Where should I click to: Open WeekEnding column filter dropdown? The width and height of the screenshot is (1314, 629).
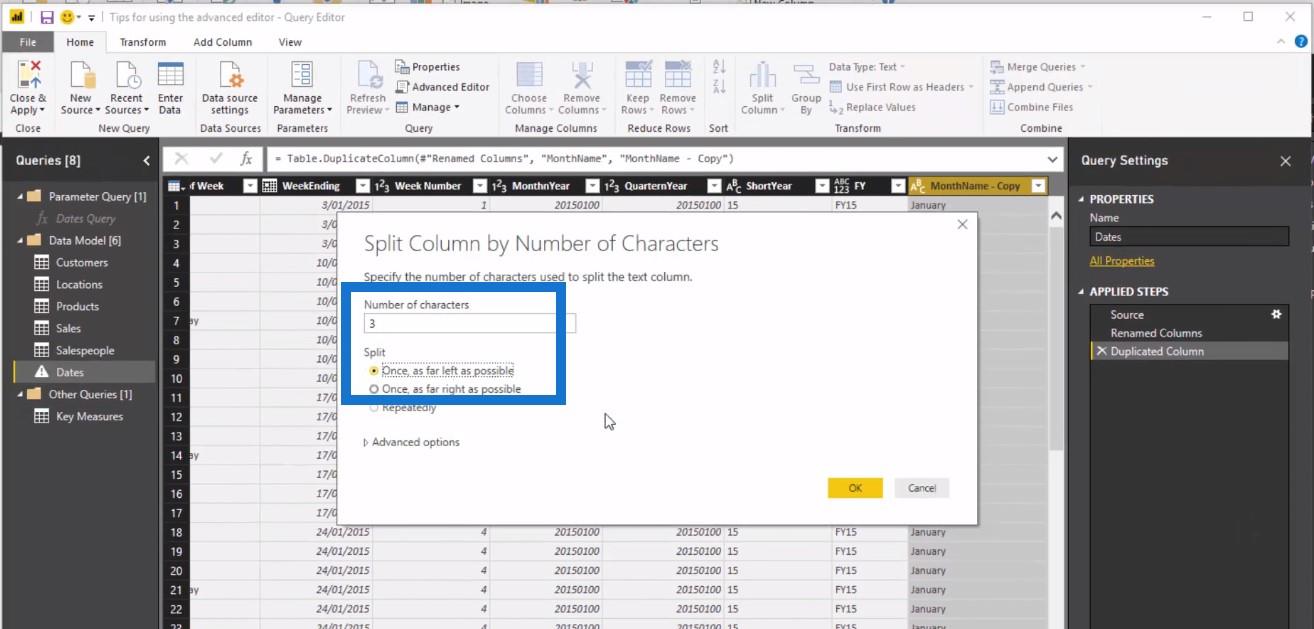click(x=361, y=186)
